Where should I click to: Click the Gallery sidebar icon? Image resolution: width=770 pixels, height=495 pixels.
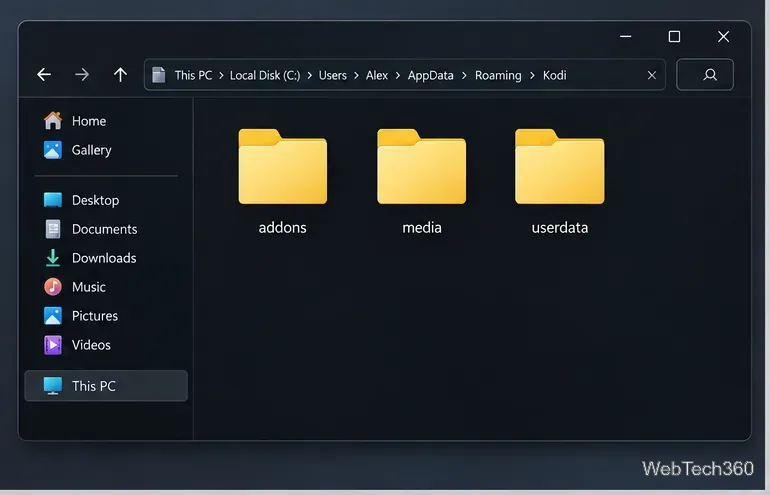click(x=53, y=150)
